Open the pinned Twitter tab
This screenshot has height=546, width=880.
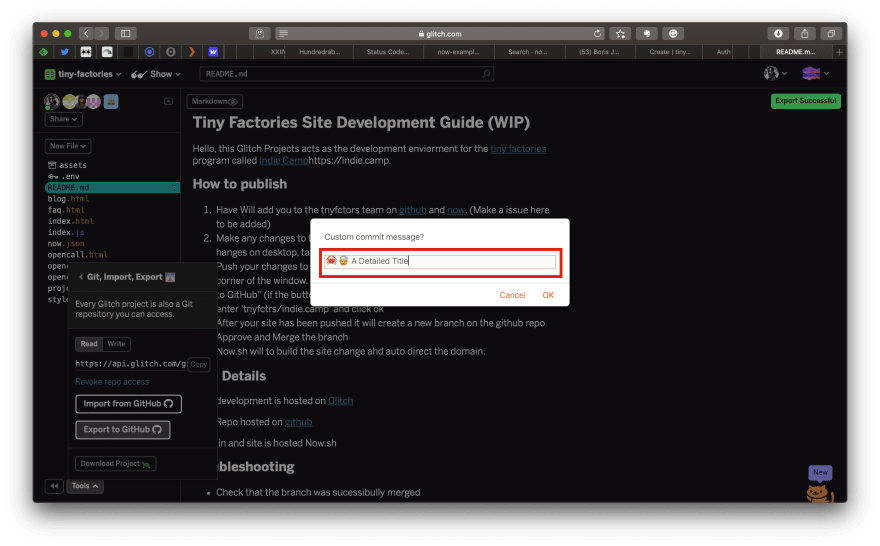pyautogui.click(x=65, y=52)
